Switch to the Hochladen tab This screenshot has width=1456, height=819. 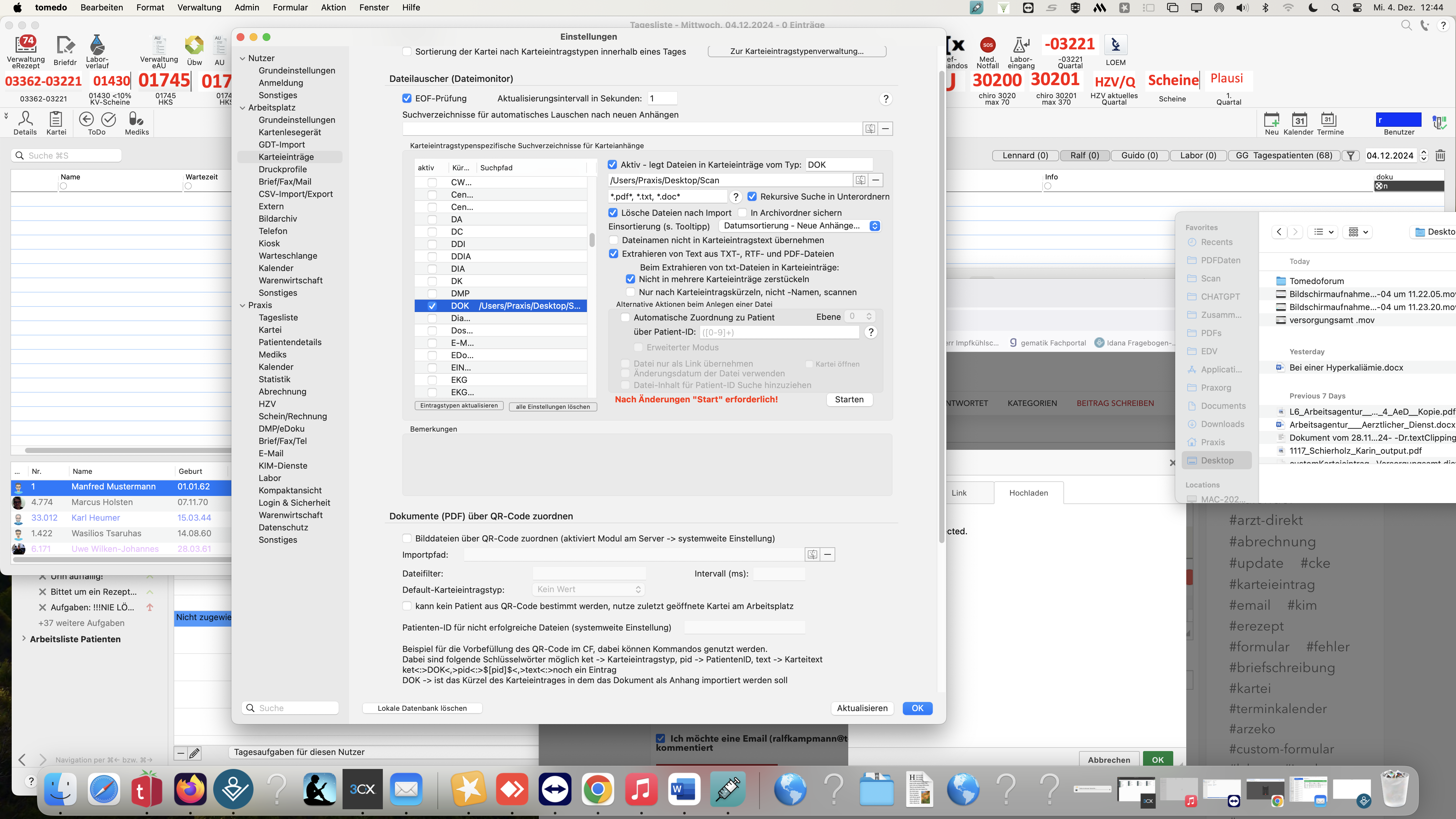1028,493
